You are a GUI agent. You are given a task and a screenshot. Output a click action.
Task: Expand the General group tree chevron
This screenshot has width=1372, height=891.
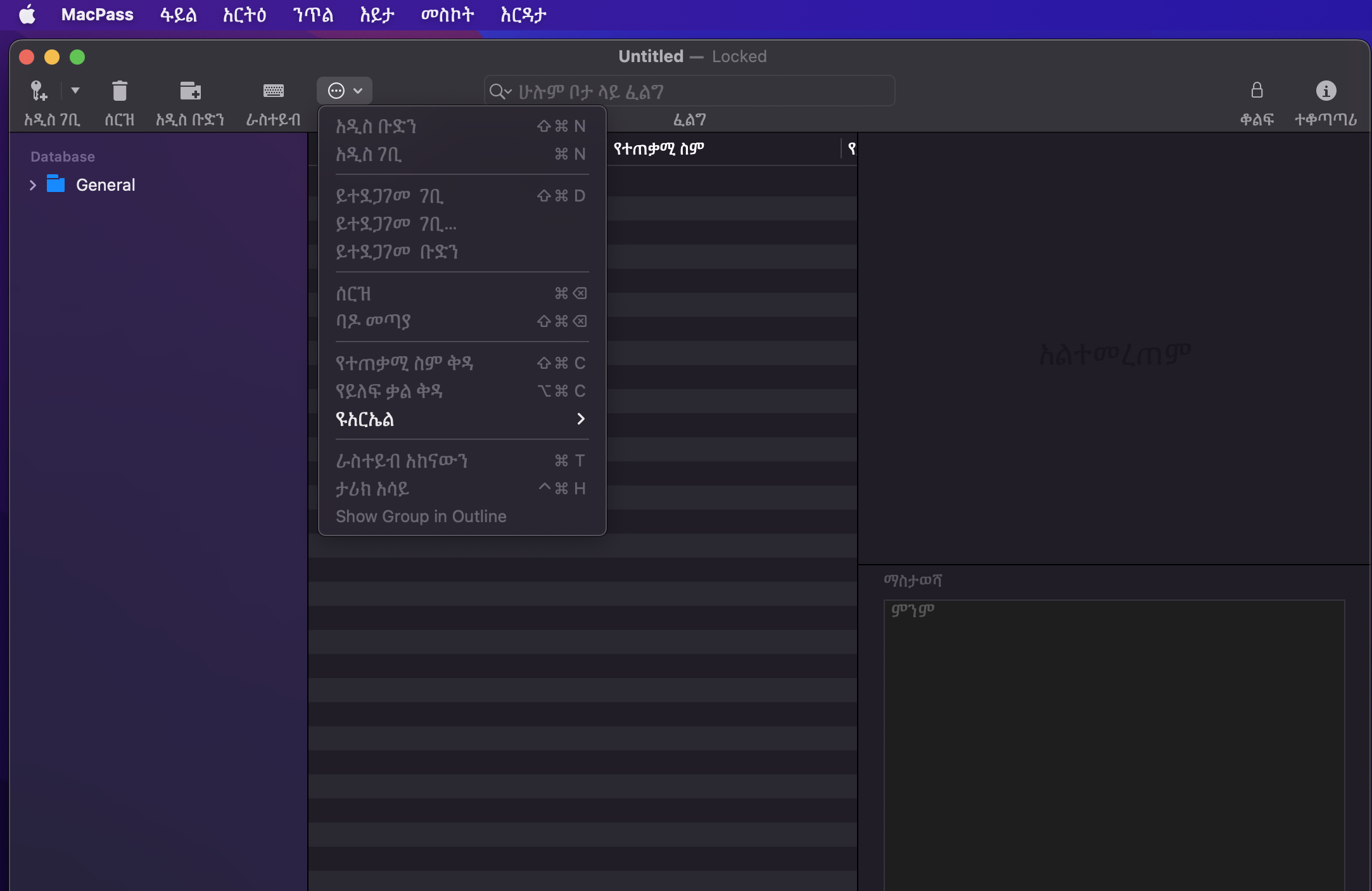coord(33,185)
